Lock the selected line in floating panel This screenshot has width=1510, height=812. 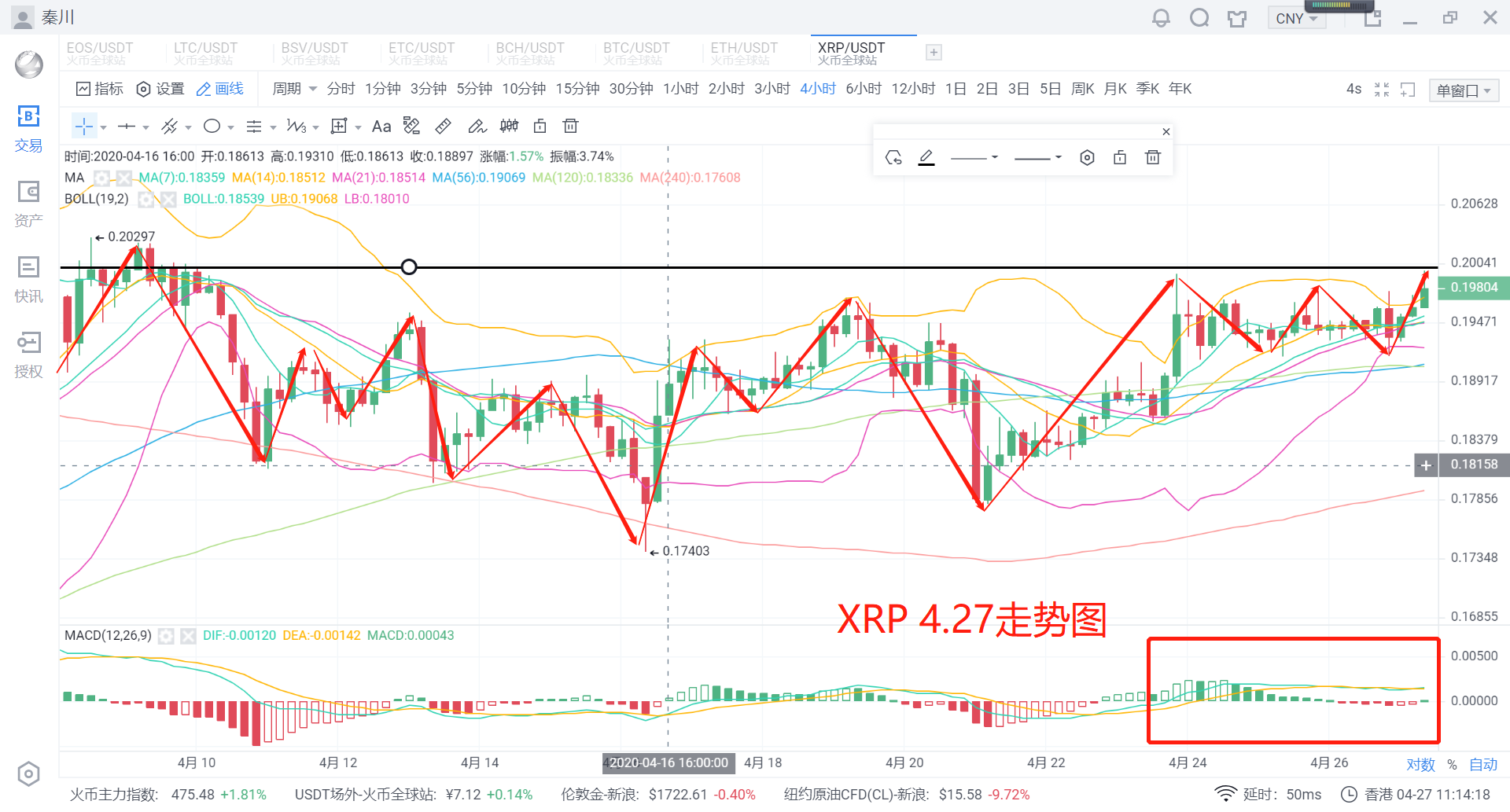[x=1120, y=157]
